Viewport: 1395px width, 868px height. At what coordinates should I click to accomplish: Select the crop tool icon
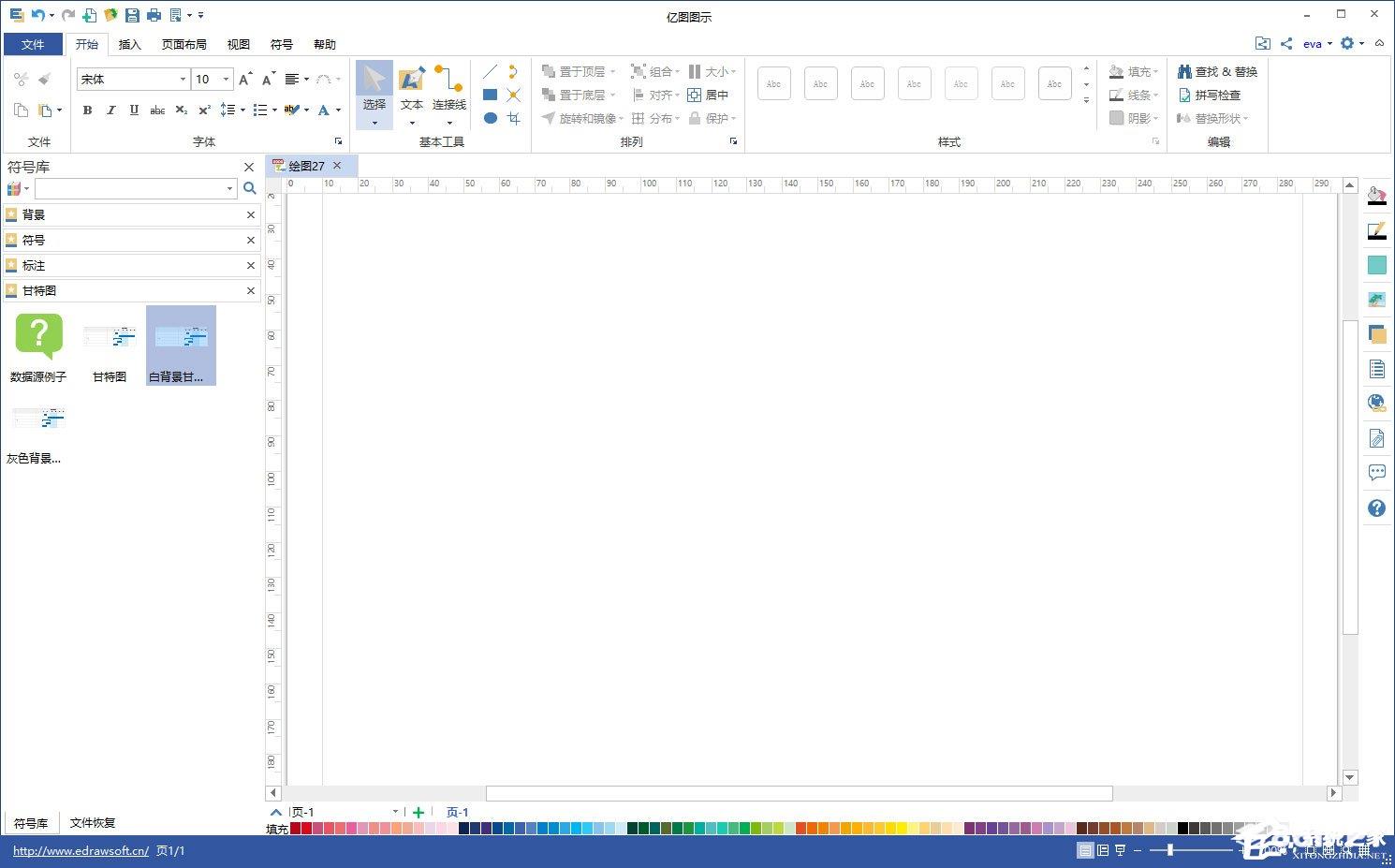tap(513, 118)
